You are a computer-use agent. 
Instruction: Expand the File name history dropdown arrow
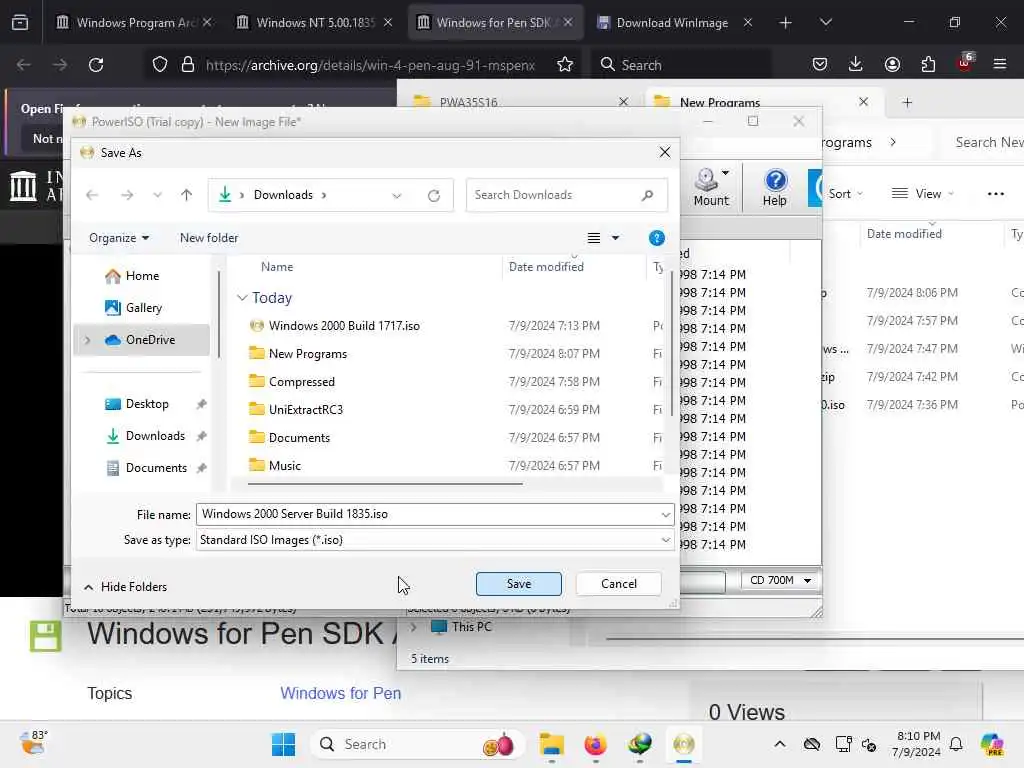click(x=665, y=515)
